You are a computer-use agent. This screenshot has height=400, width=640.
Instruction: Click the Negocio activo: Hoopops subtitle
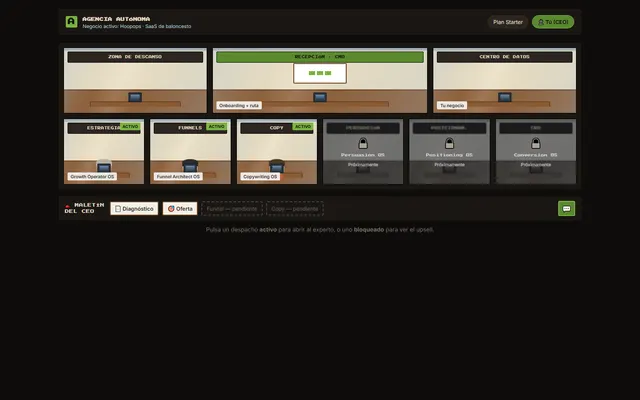(137, 26)
